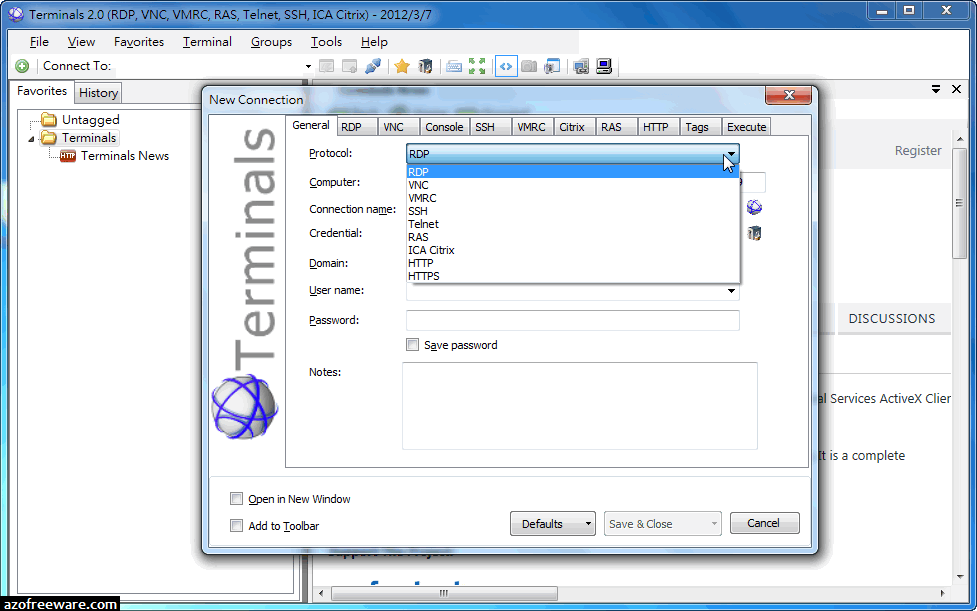Viewport: 977px width, 611px height.
Task: Select the Untagged folder
Action: tap(90, 120)
